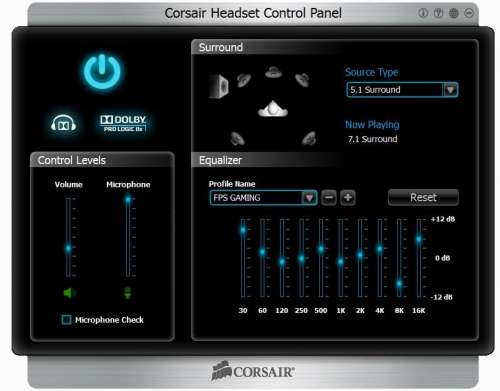Minimize the control panel window

[469, 13]
